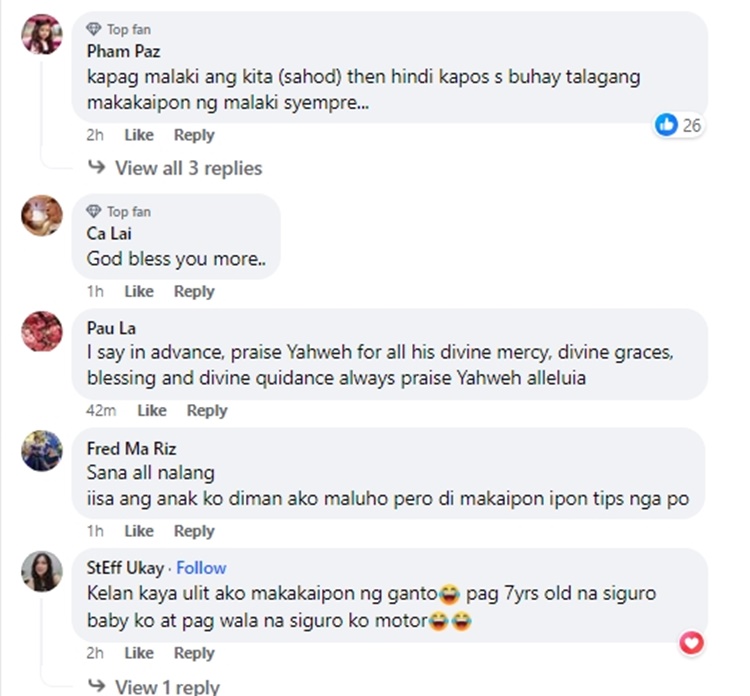Click Ca Lai's Top fan diamond badge
Viewport: 750px width, 696px height.
[x=94, y=211]
